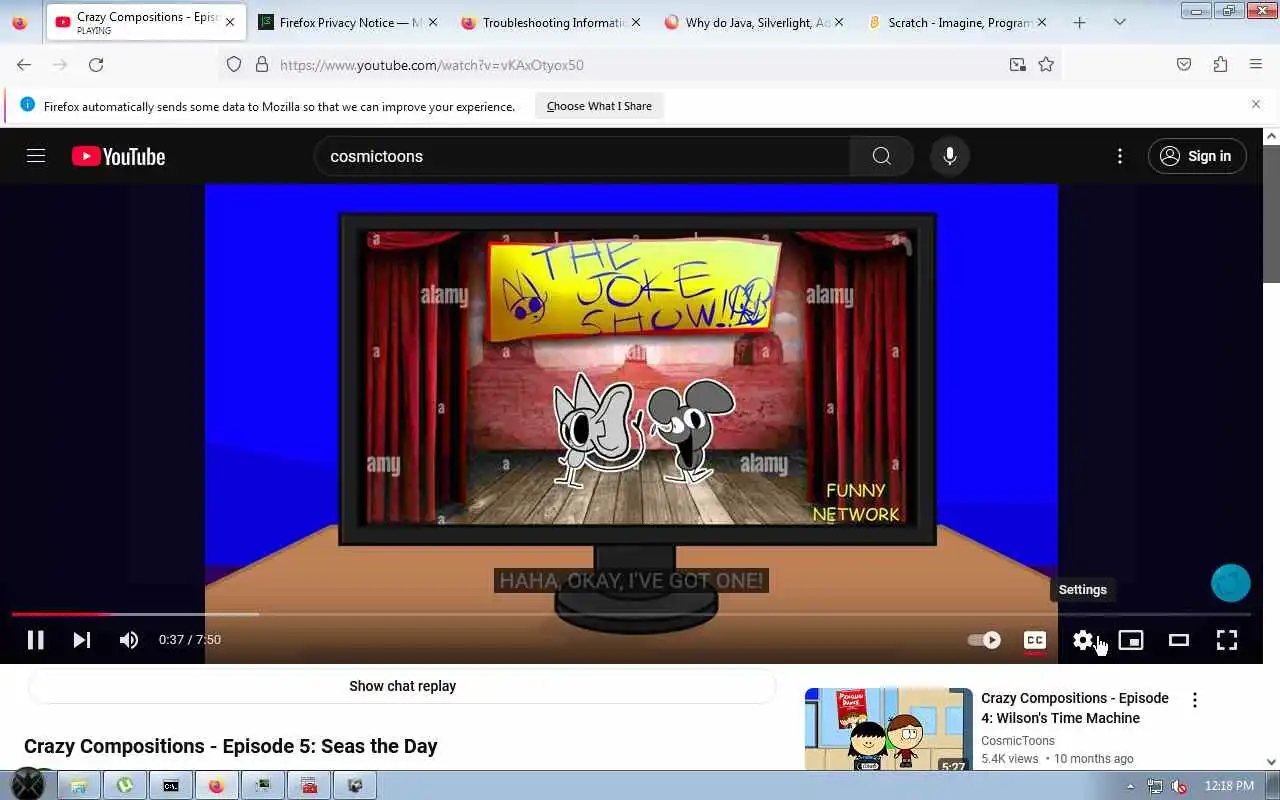The height and width of the screenshot is (800, 1280).
Task: Enter fullscreen mode
Action: pos(1227,640)
